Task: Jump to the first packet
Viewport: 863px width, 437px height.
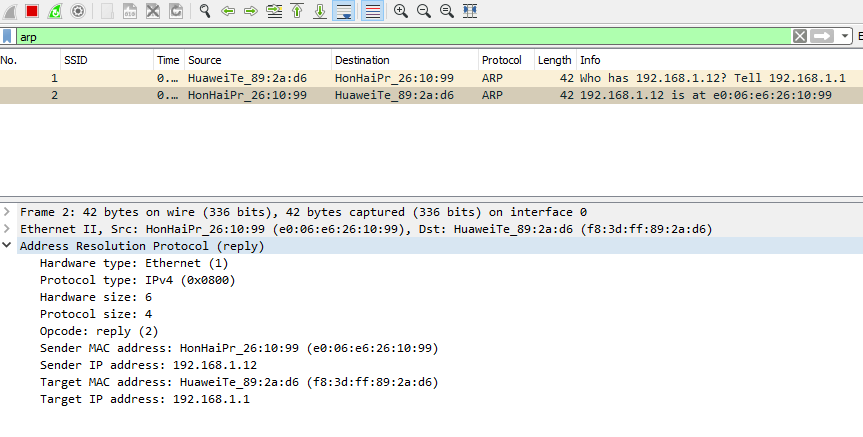Action: tap(297, 11)
